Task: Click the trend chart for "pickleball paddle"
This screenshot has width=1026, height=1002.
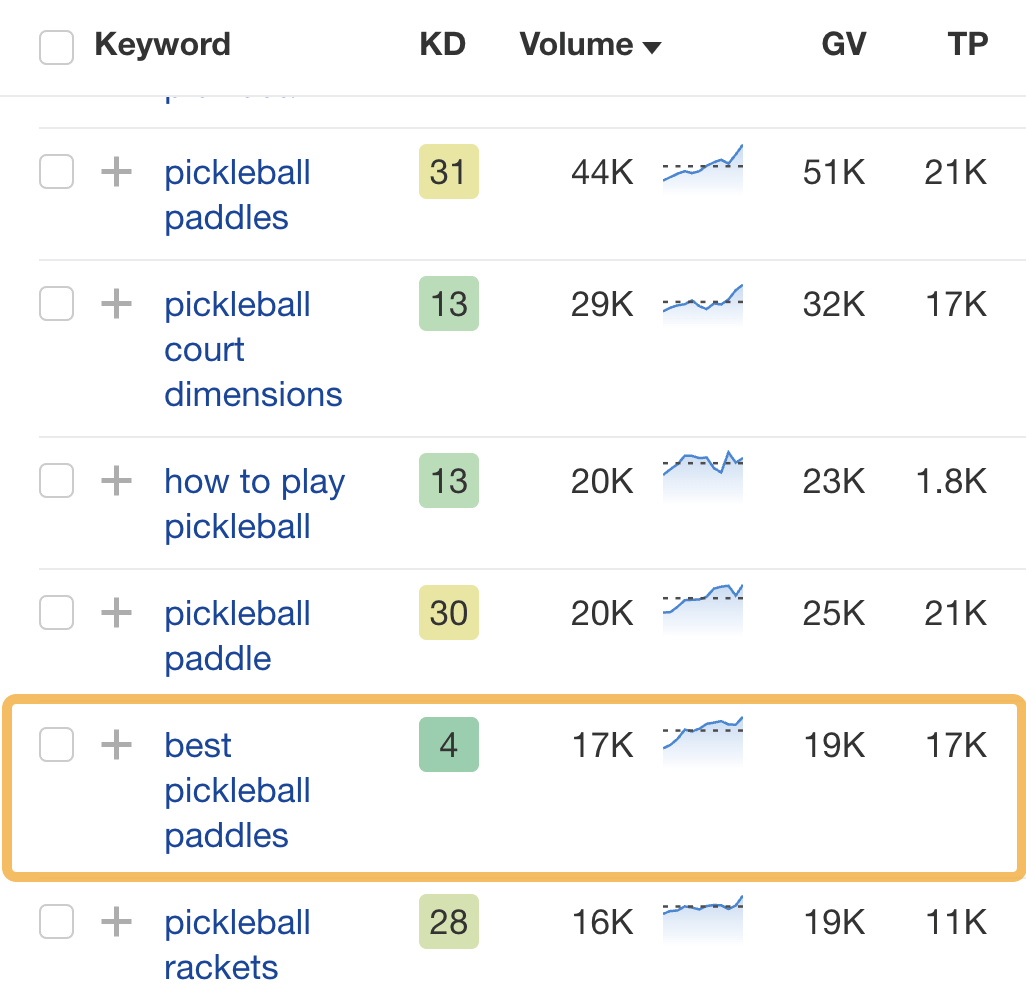Action: tap(702, 608)
